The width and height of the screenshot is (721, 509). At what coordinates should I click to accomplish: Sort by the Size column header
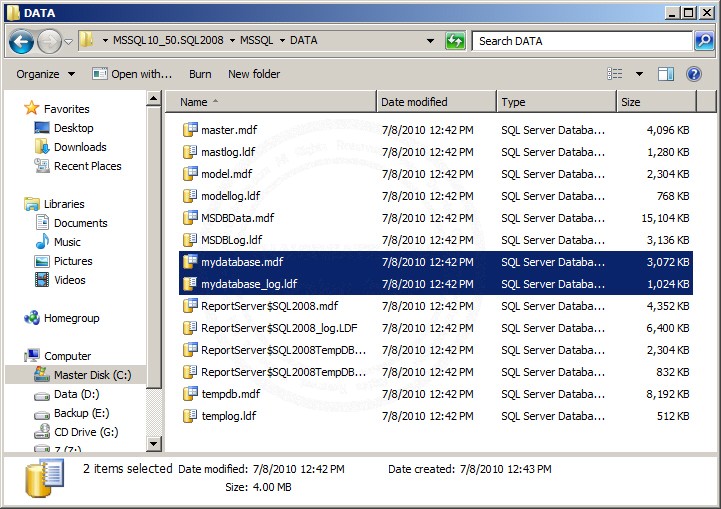click(x=656, y=102)
